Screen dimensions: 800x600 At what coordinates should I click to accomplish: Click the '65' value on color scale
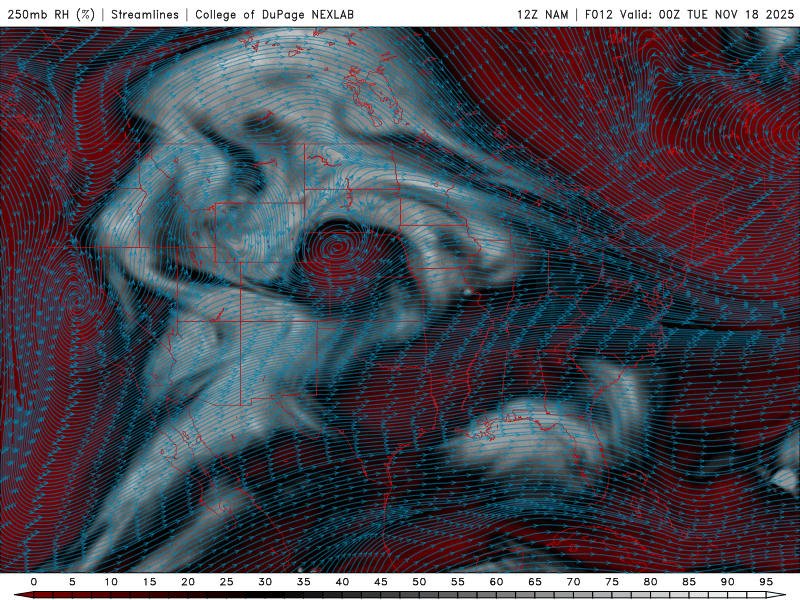point(535,582)
